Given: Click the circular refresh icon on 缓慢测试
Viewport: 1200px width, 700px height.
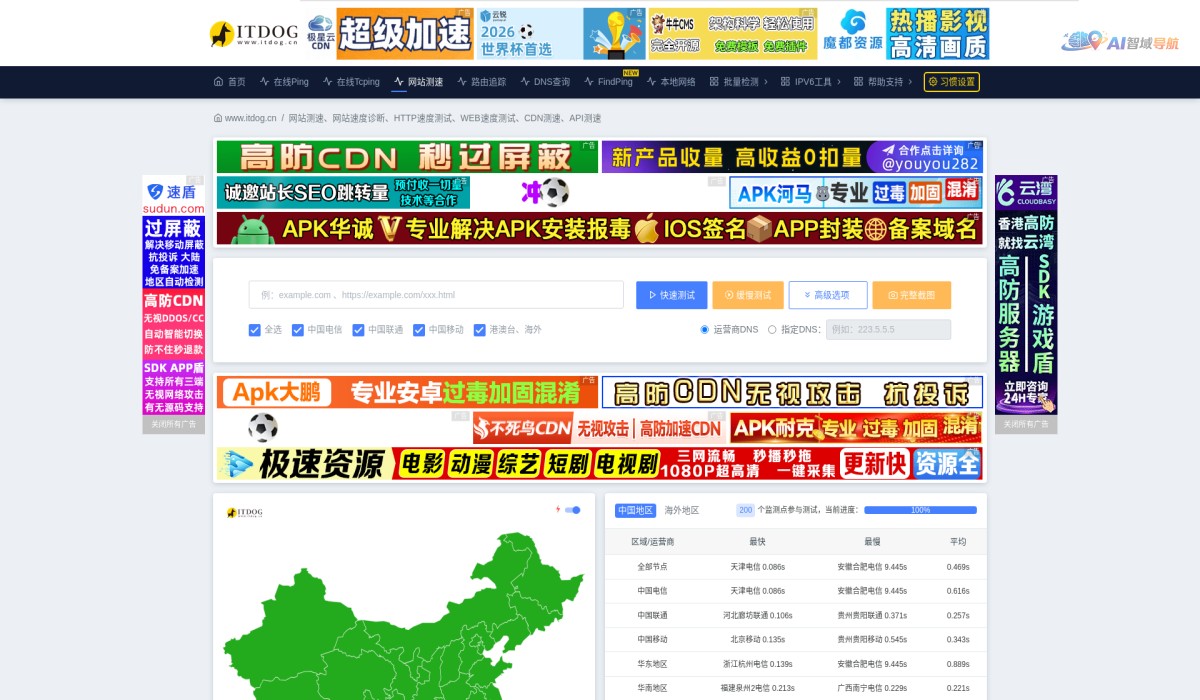Looking at the screenshot, I should [728, 295].
